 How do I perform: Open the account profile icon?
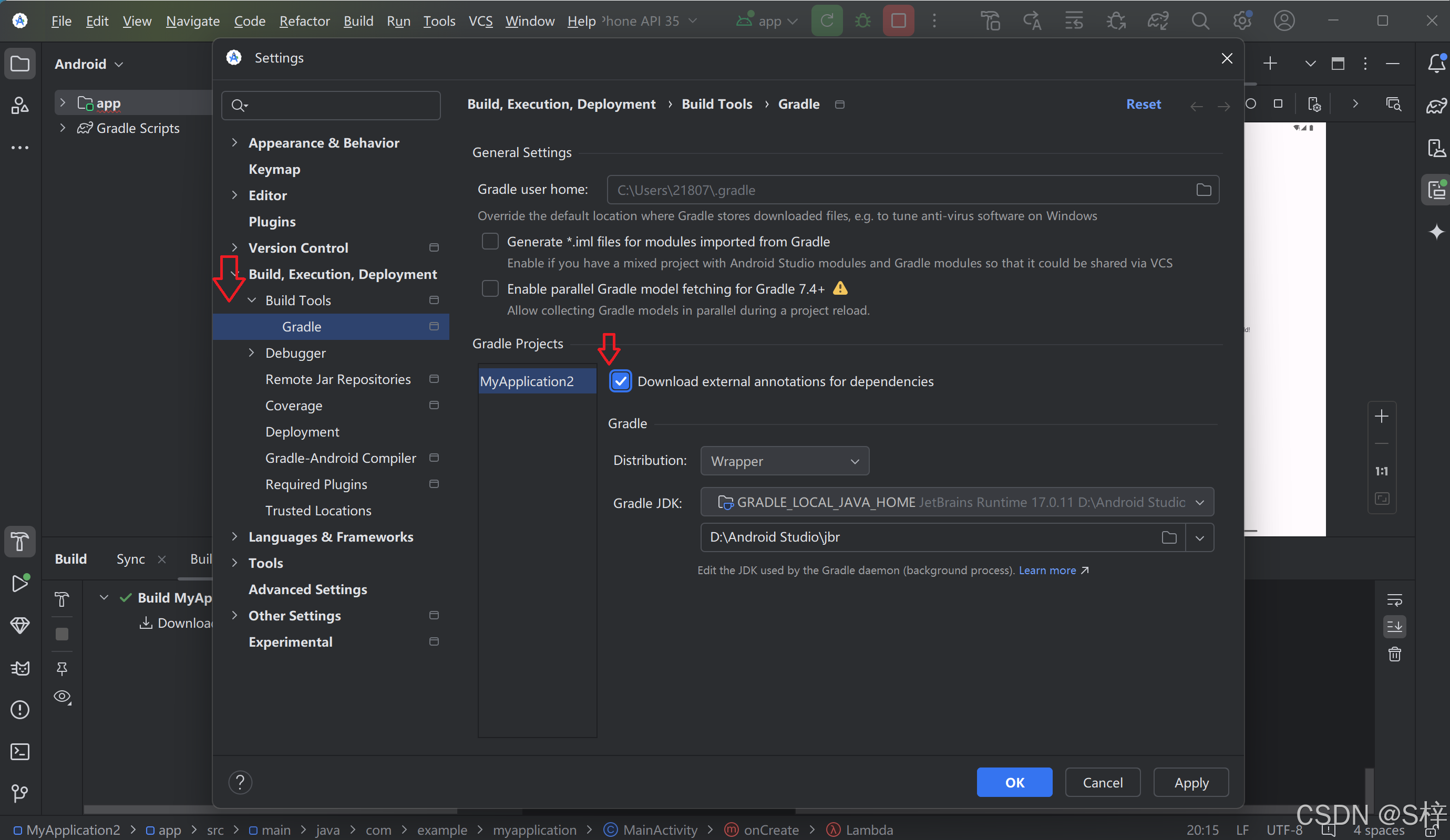pyautogui.click(x=1284, y=22)
